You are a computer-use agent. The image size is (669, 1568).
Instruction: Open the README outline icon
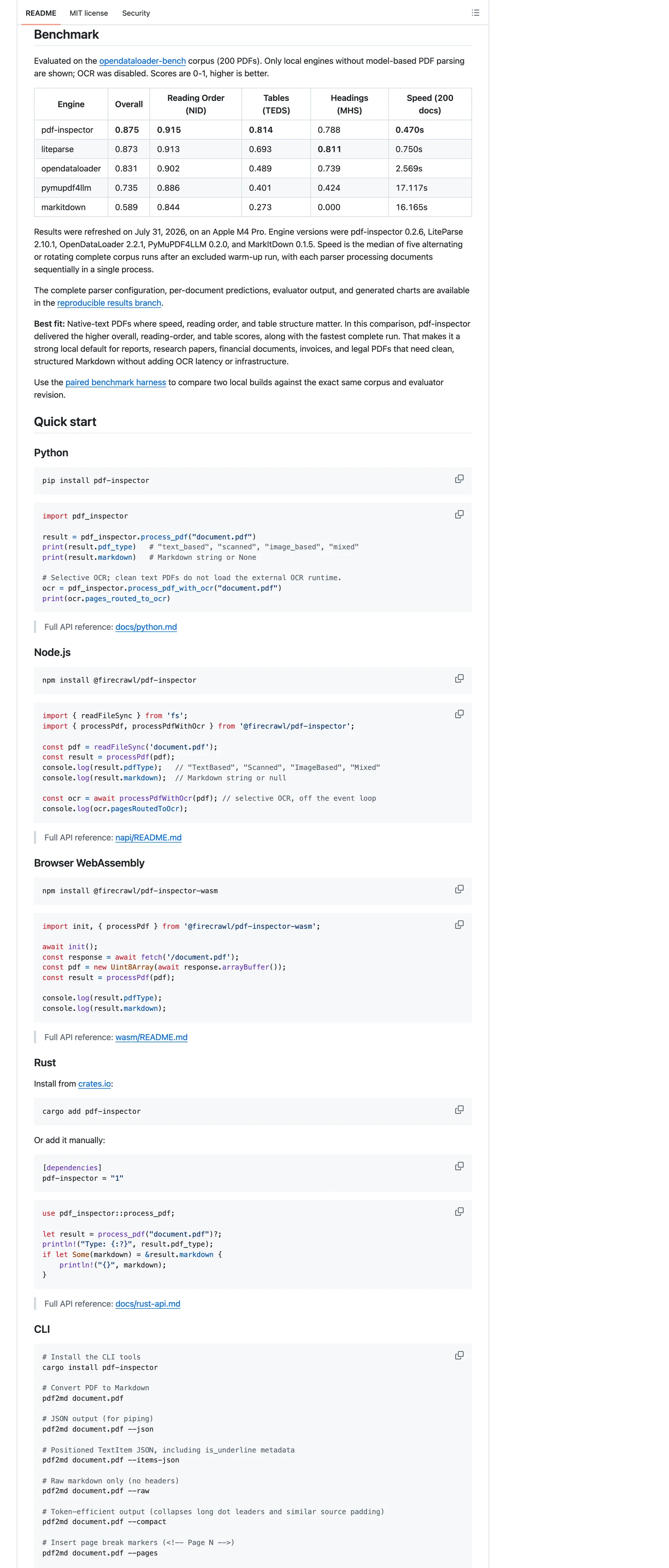[x=475, y=13]
